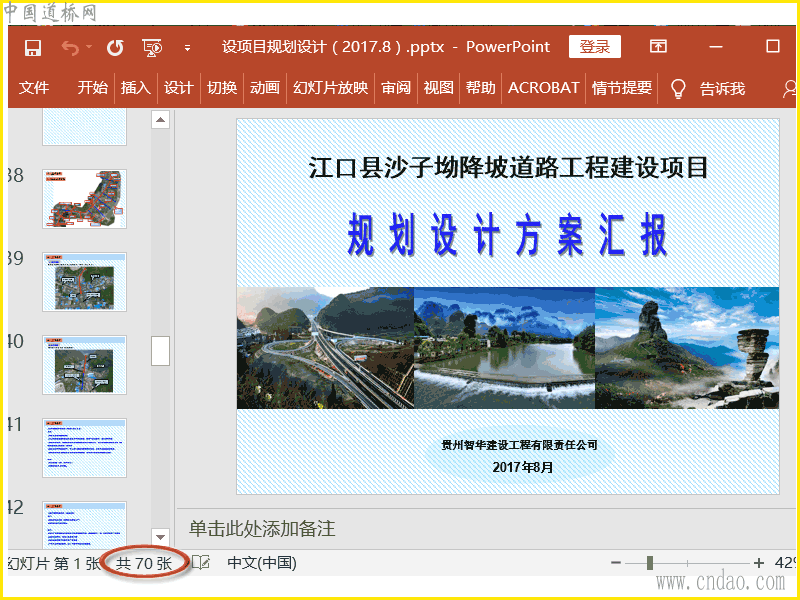Click the 登录 sign-in button
The width and height of the screenshot is (800, 600).
coord(595,47)
